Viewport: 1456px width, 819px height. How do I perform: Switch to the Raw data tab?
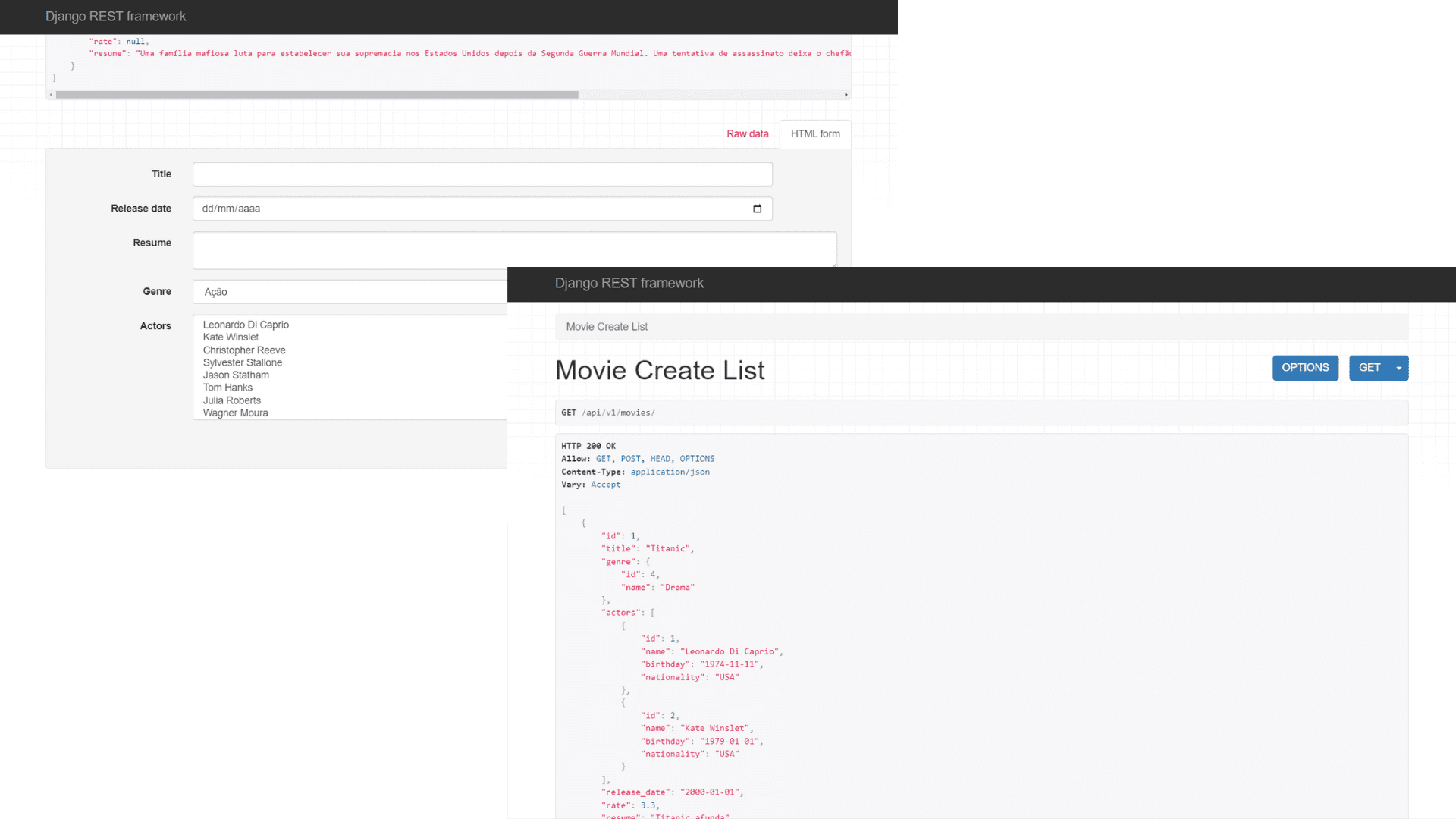tap(748, 133)
